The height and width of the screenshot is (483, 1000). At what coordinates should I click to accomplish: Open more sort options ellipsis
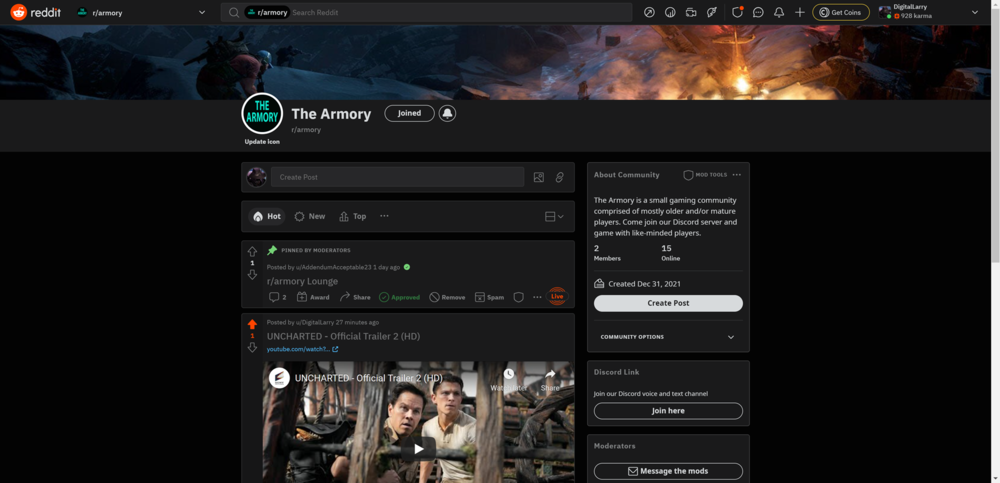pyautogui.click(x=385, y=216)
